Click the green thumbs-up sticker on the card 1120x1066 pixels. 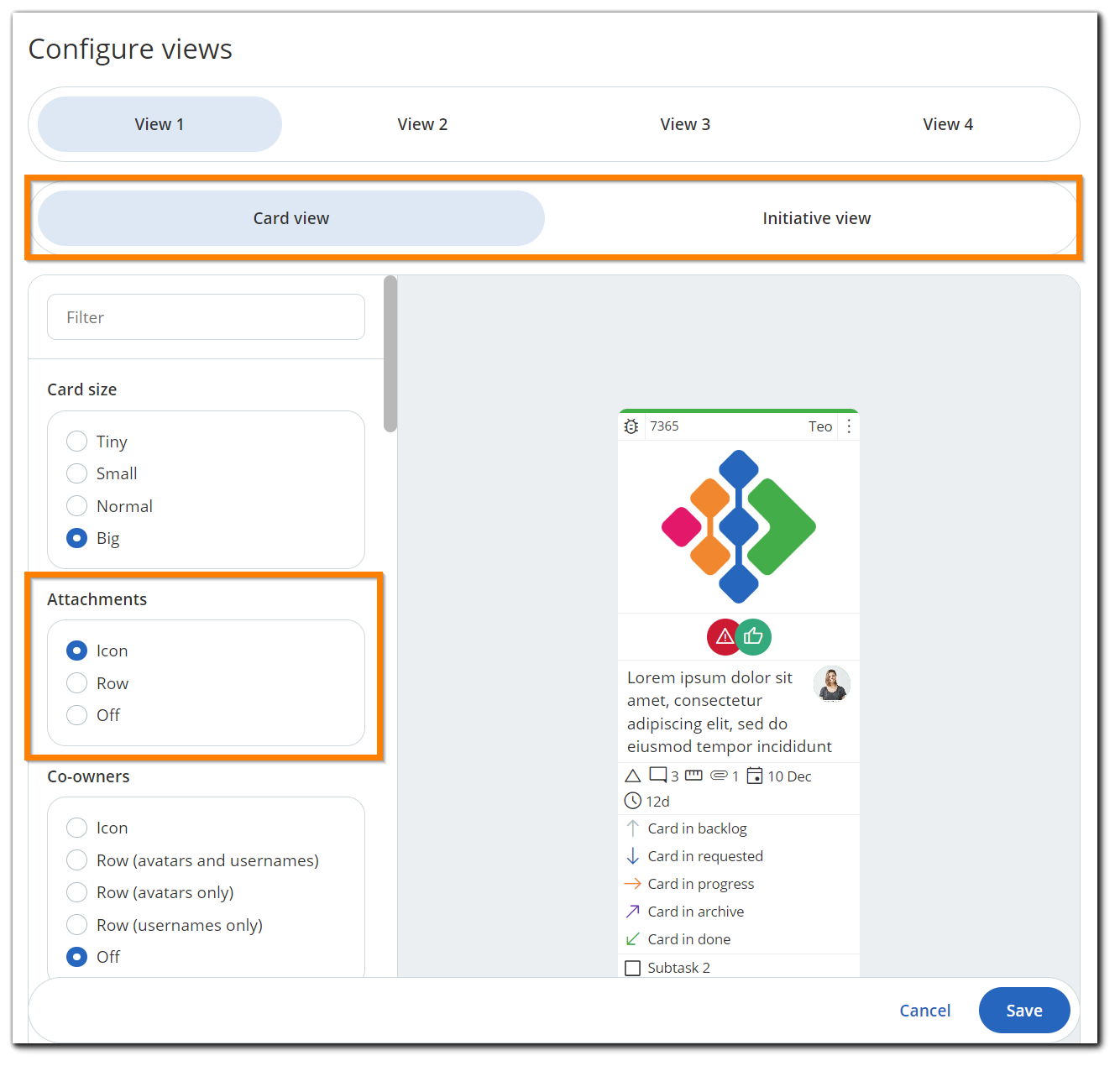point(753,636)
